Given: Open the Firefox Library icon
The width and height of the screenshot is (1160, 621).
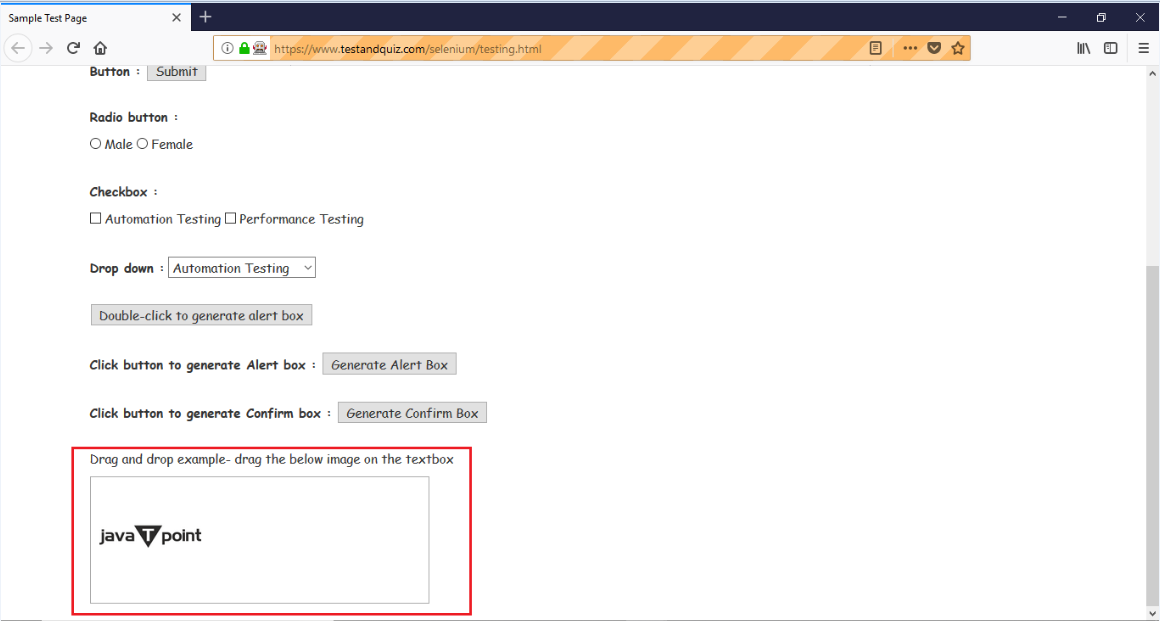Looking at the screenshot, I should pyautogui.click(x=1083, y=47).
